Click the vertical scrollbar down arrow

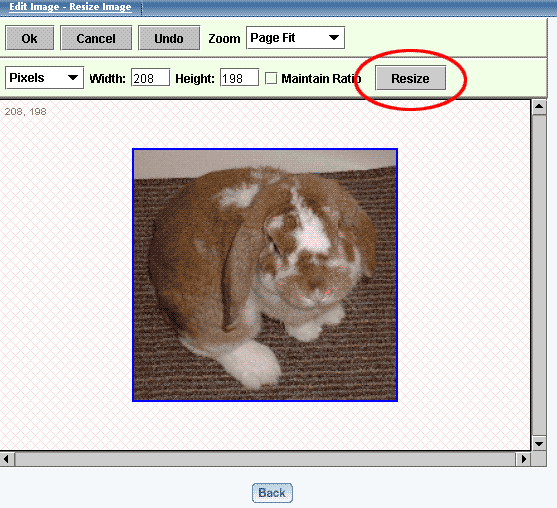tap(539, 443)
